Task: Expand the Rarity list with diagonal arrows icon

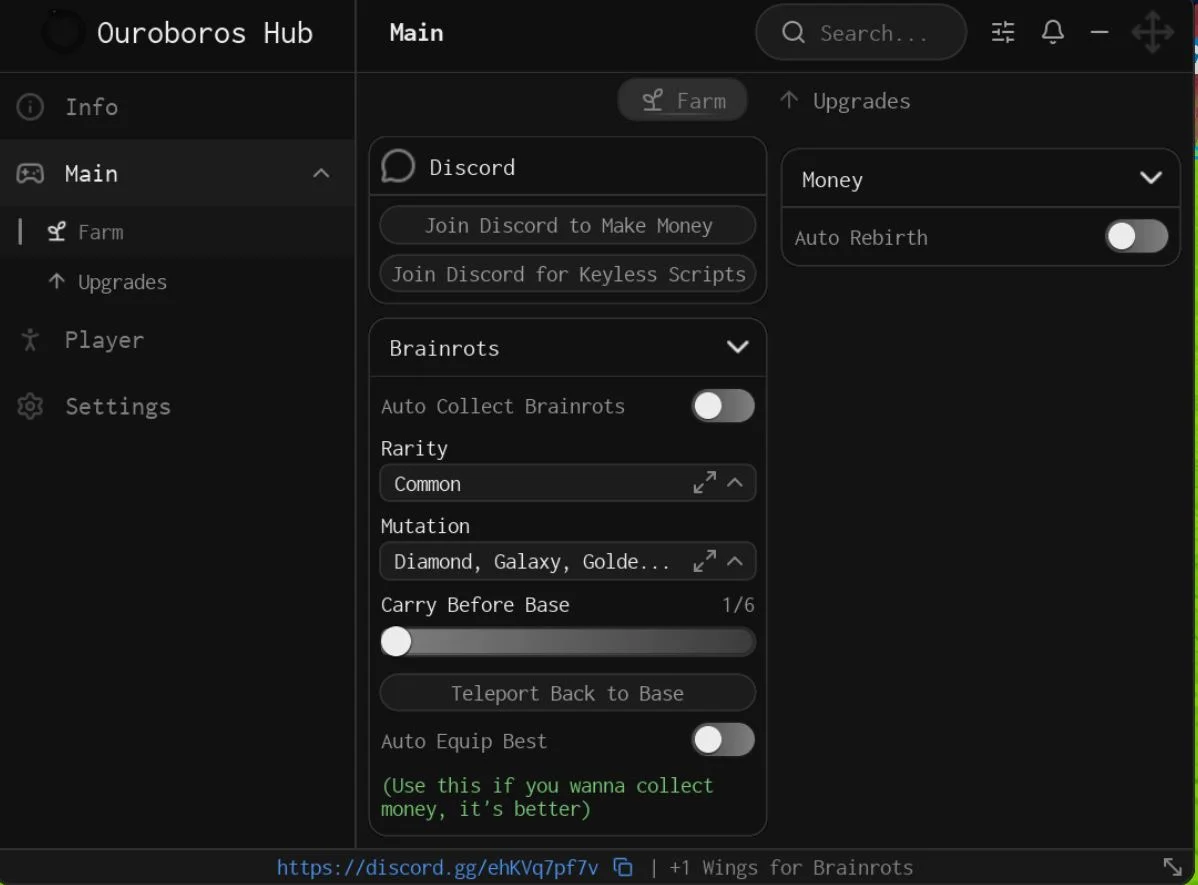Action: [x=704, y=482]
